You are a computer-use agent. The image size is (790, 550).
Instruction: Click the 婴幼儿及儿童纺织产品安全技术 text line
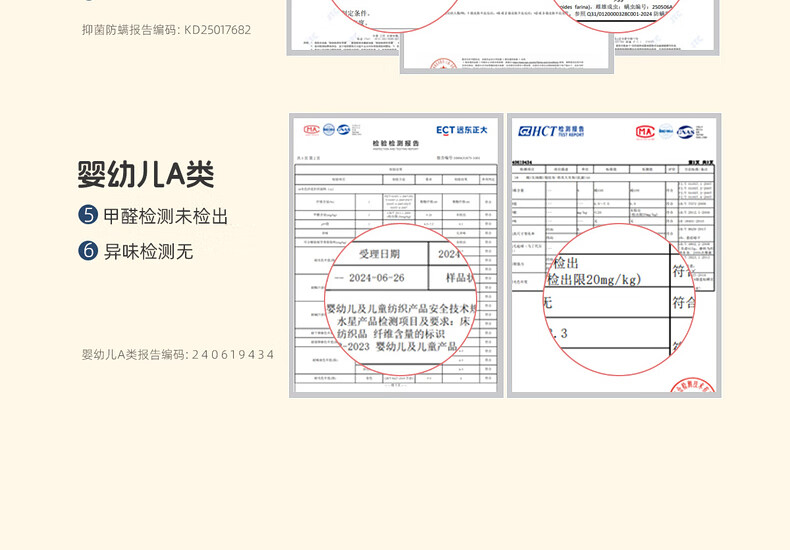click(401, 309)
